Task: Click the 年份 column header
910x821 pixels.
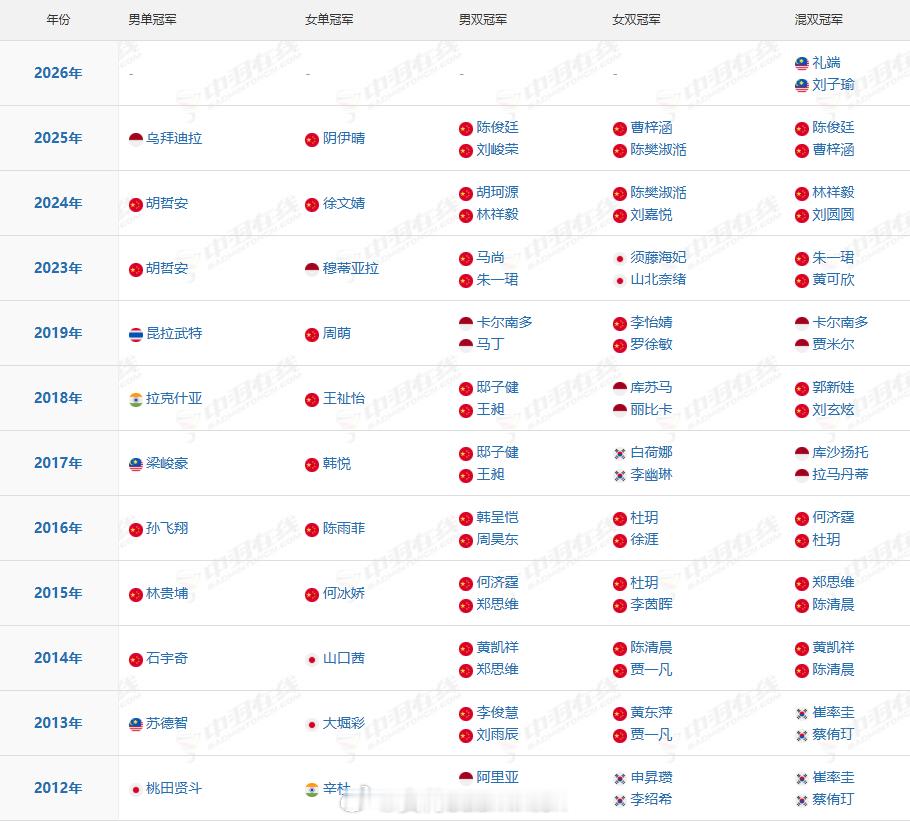Action: tap(58, 20)
